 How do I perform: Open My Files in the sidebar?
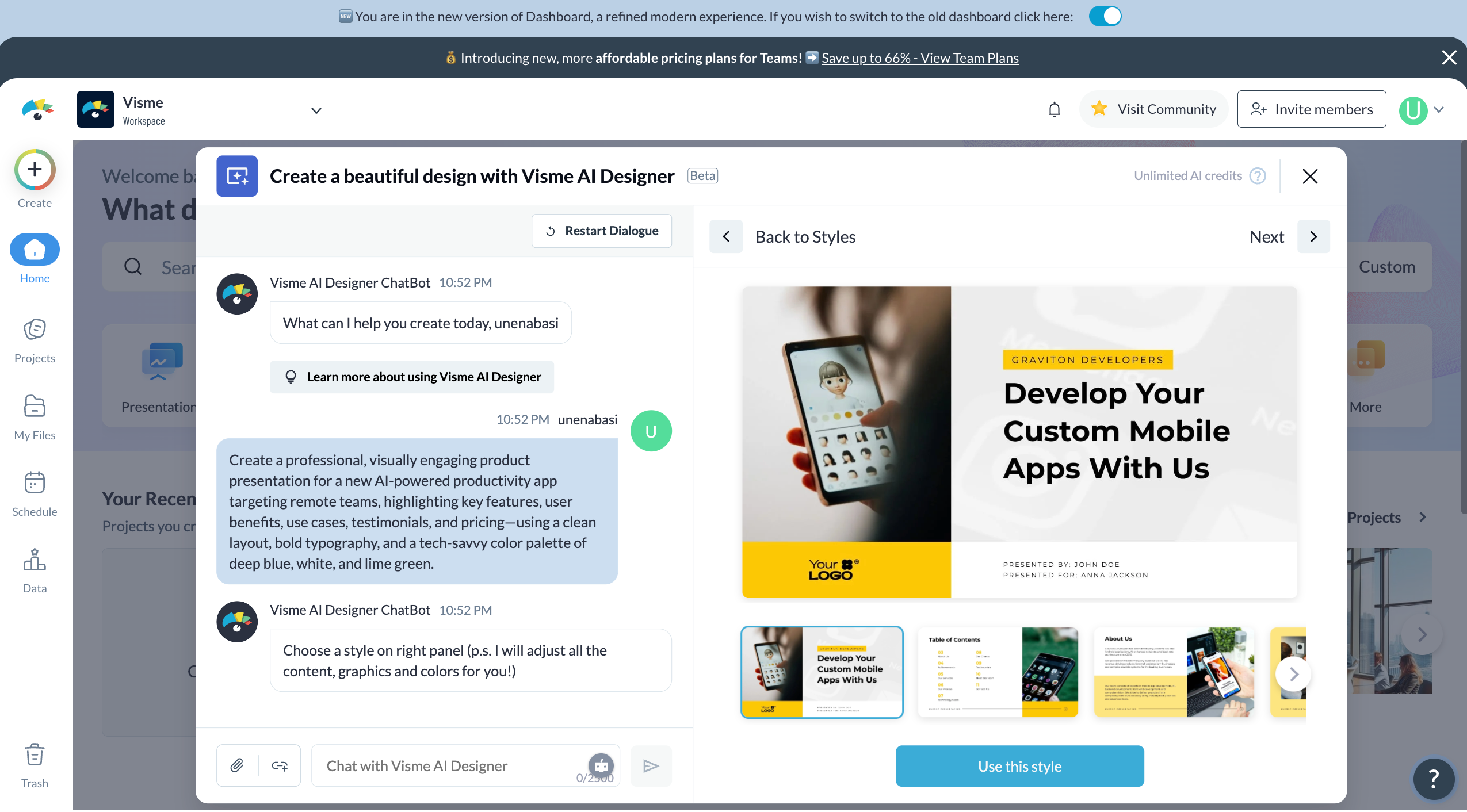pos(35,418)
